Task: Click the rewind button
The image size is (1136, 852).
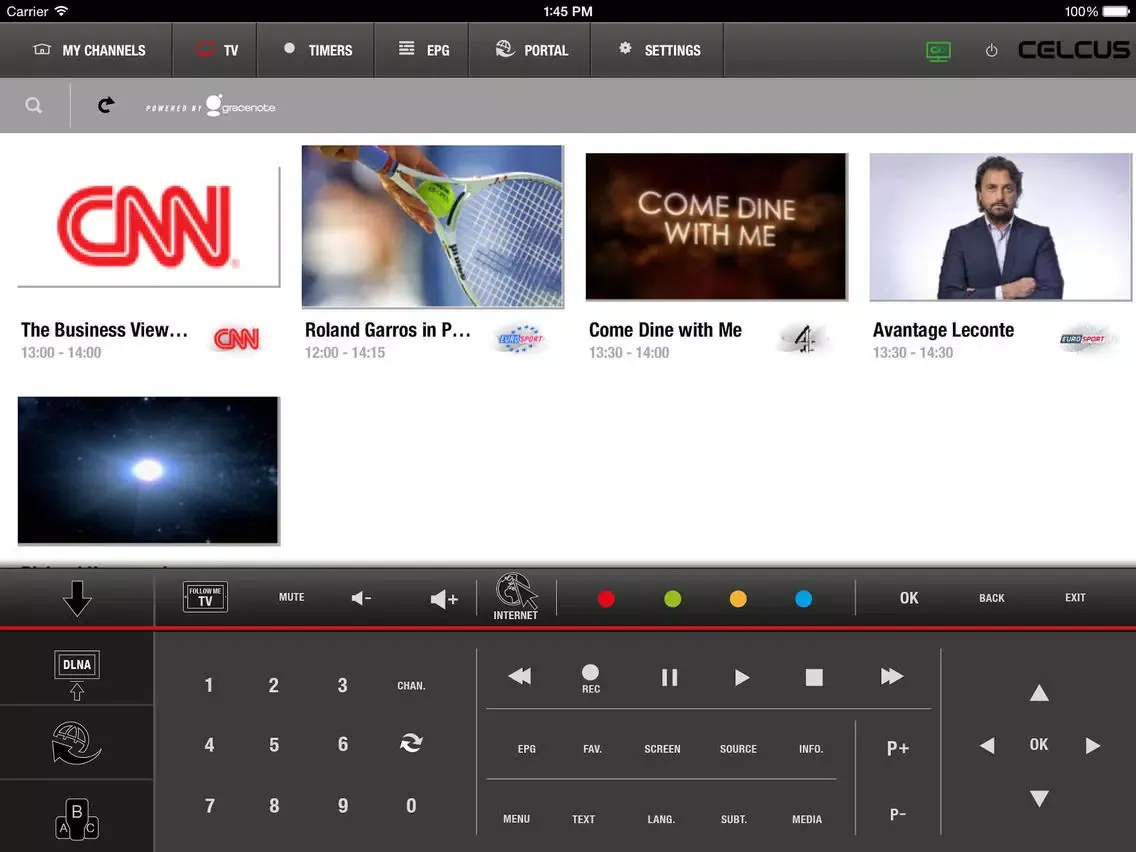Action: (x=519, y=677)
